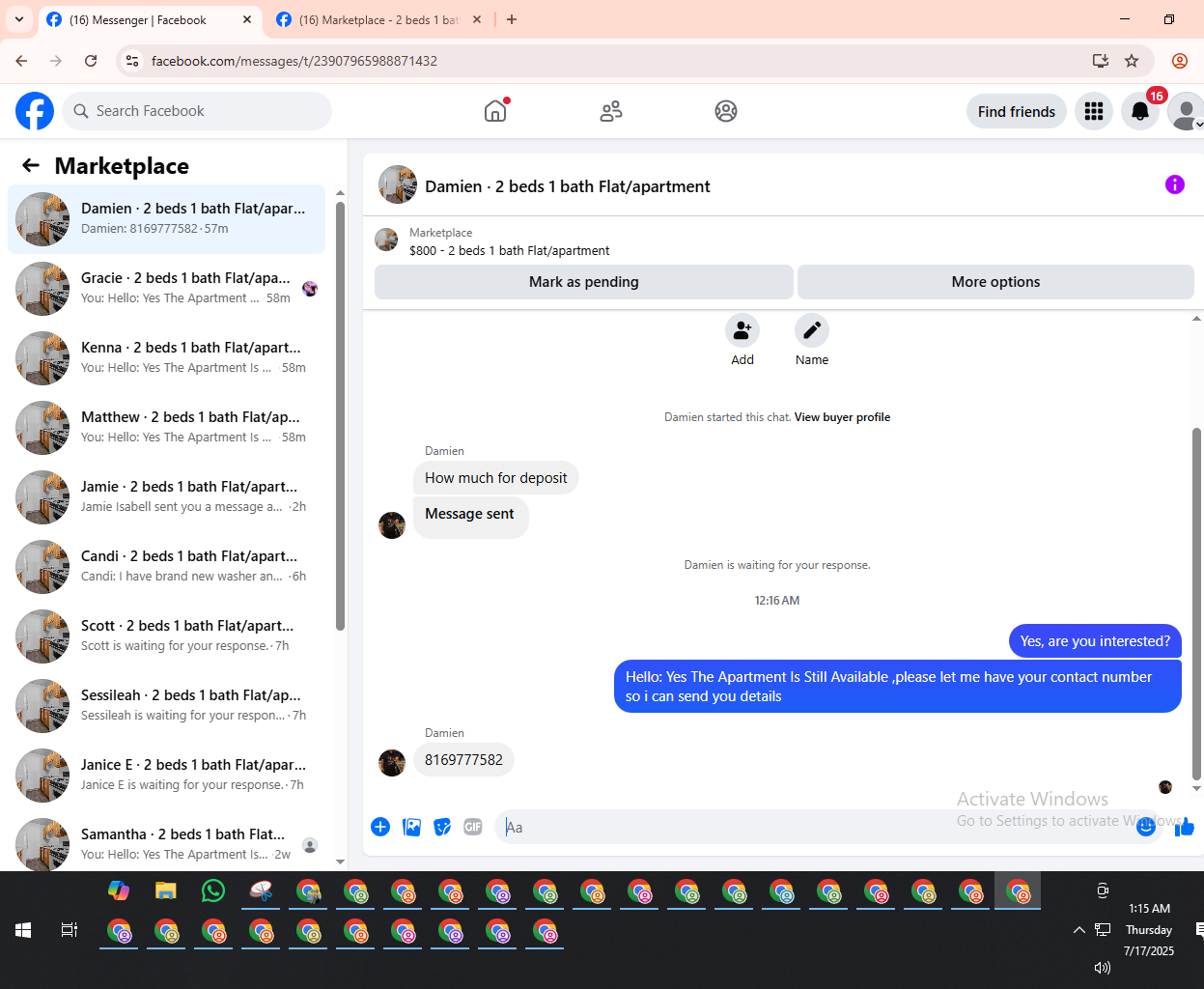Open the Windows Start menu
Screen dimensions: 1204x989
coord(23,930)
